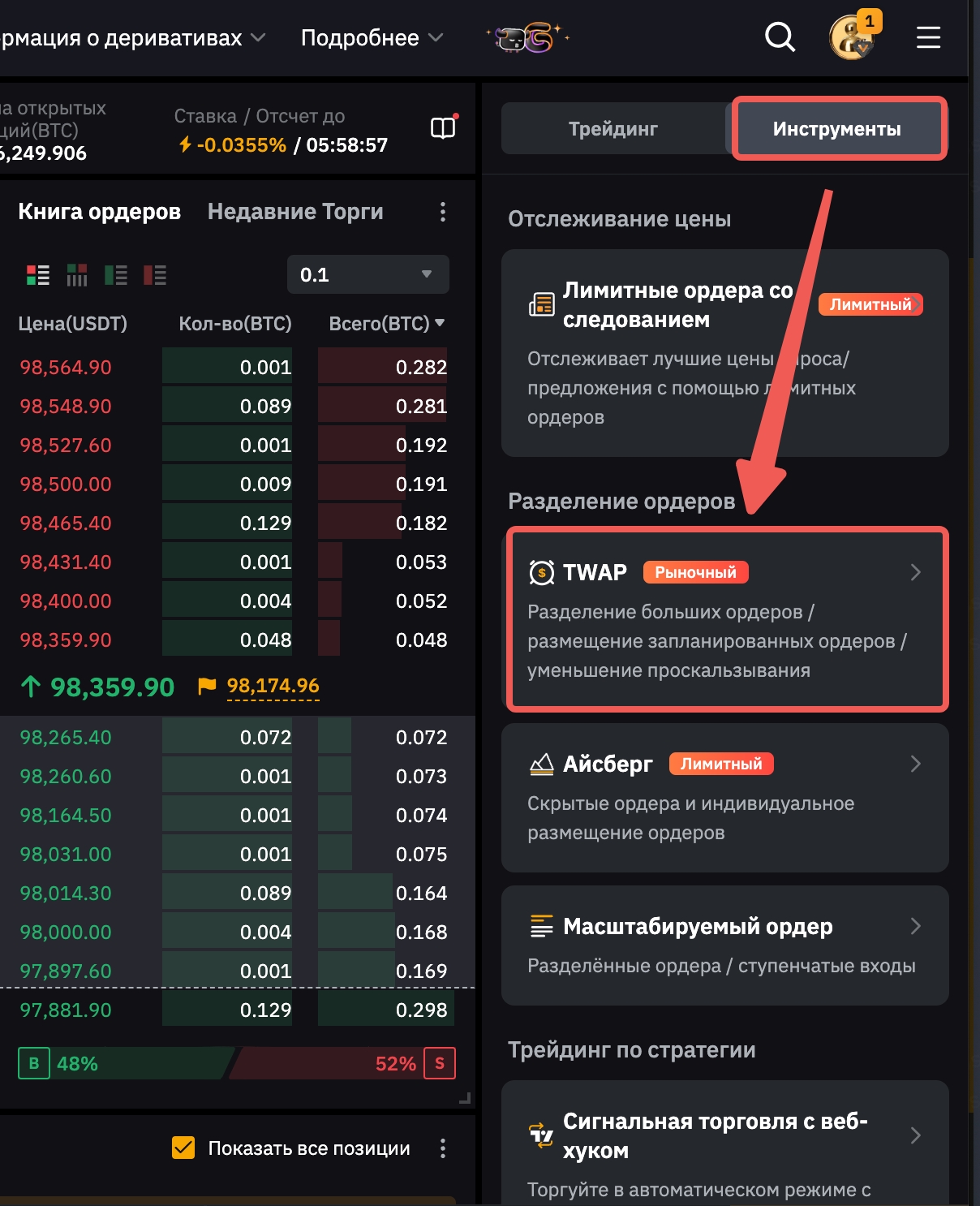Open the user profile avatar
980x1206 pixels.
851,38
